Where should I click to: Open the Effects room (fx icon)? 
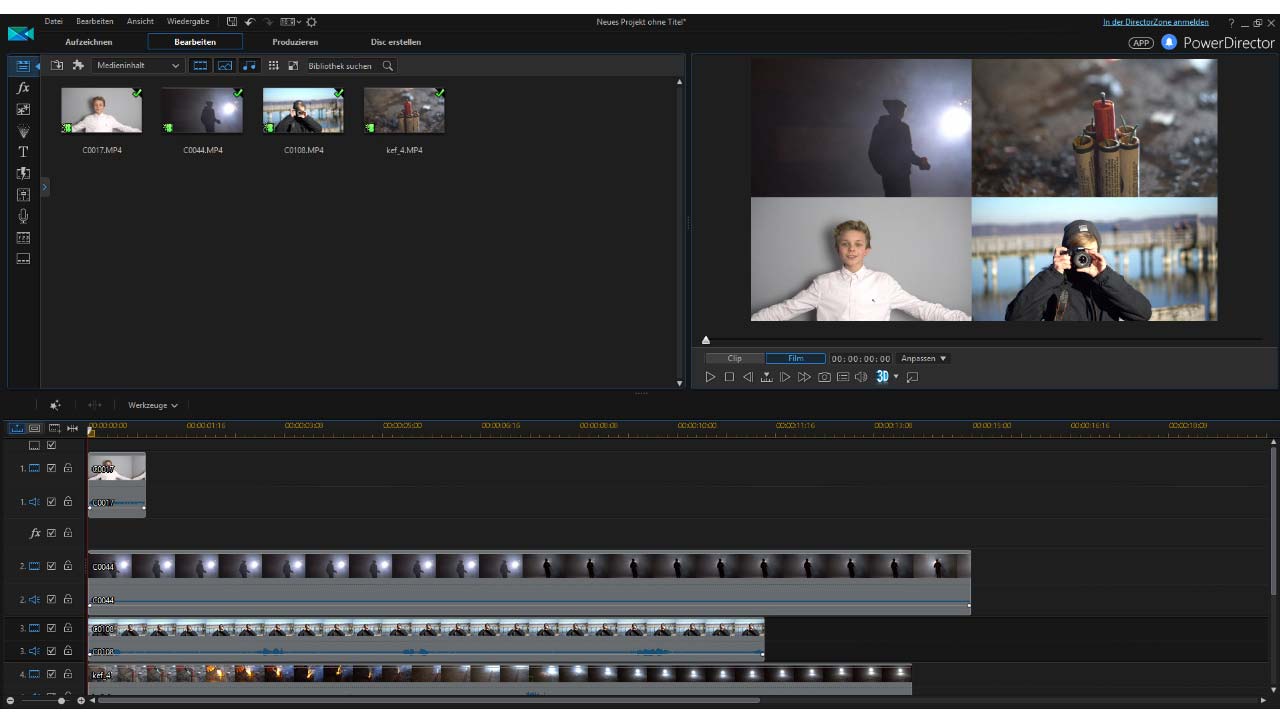pyautogui.click(x=23, y=88)
